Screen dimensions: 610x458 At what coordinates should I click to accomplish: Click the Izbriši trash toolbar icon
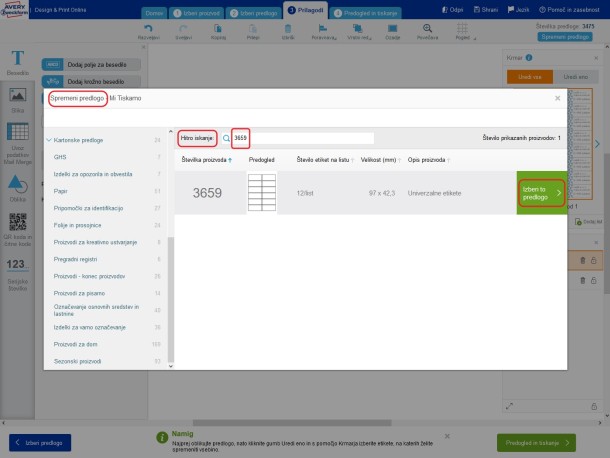coord(288,28)
